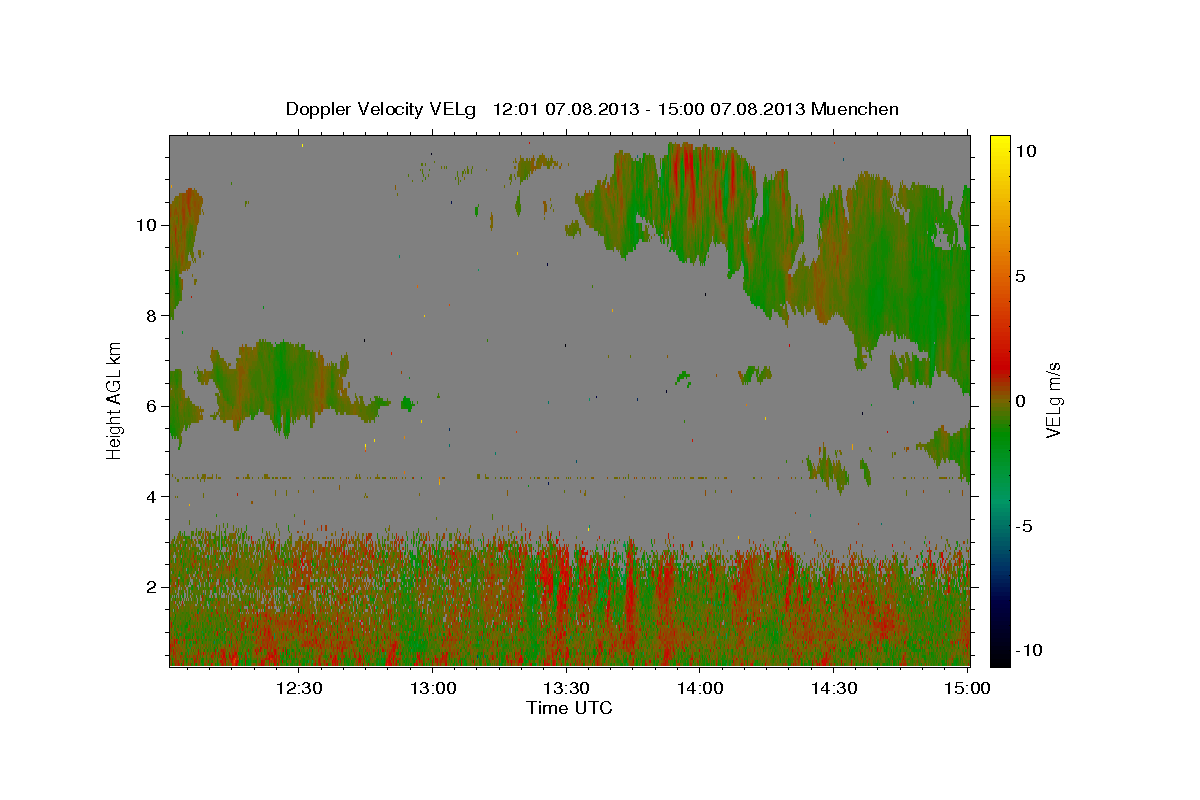Select the 15:00 time tick label

pos(967,688)
